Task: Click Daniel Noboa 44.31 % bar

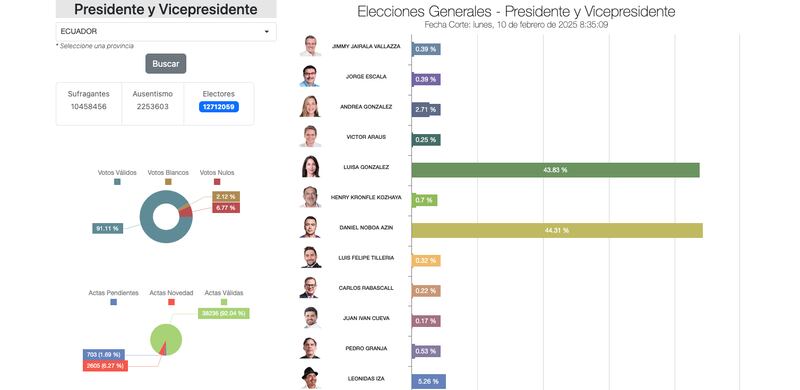Action: point(557,231)
